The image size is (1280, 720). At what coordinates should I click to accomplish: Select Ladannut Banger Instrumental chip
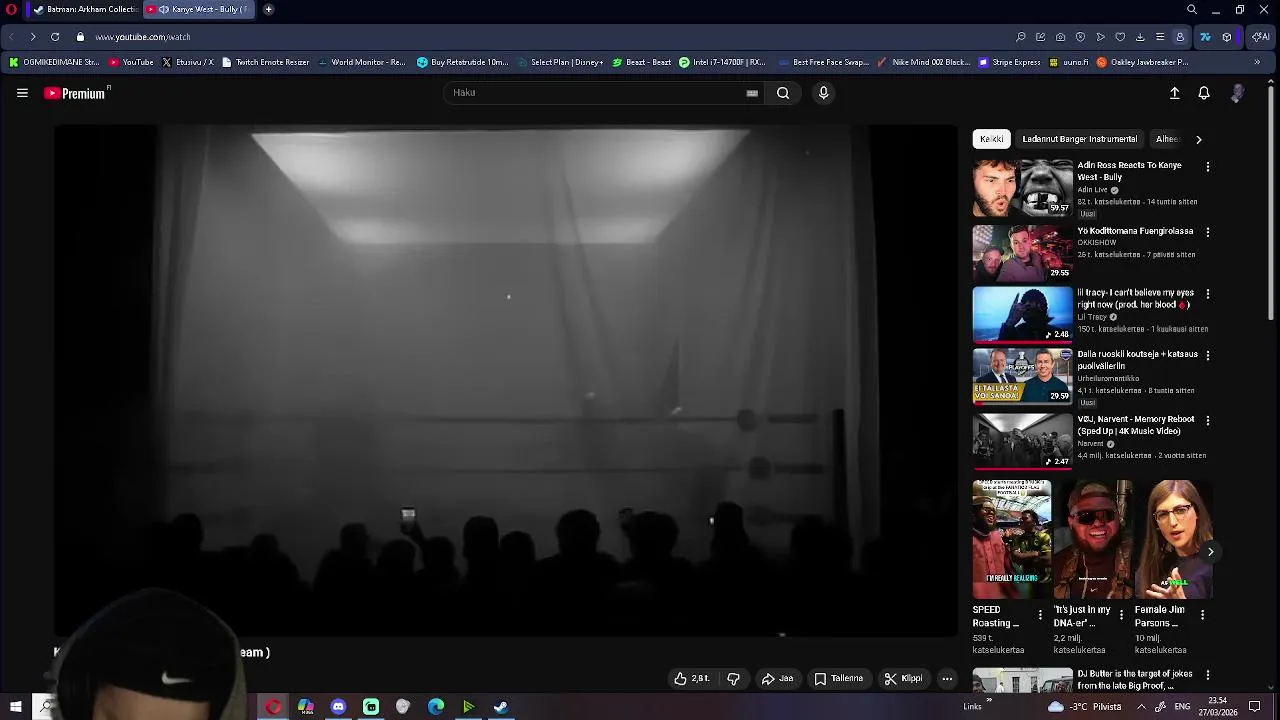coord(1079,139)
